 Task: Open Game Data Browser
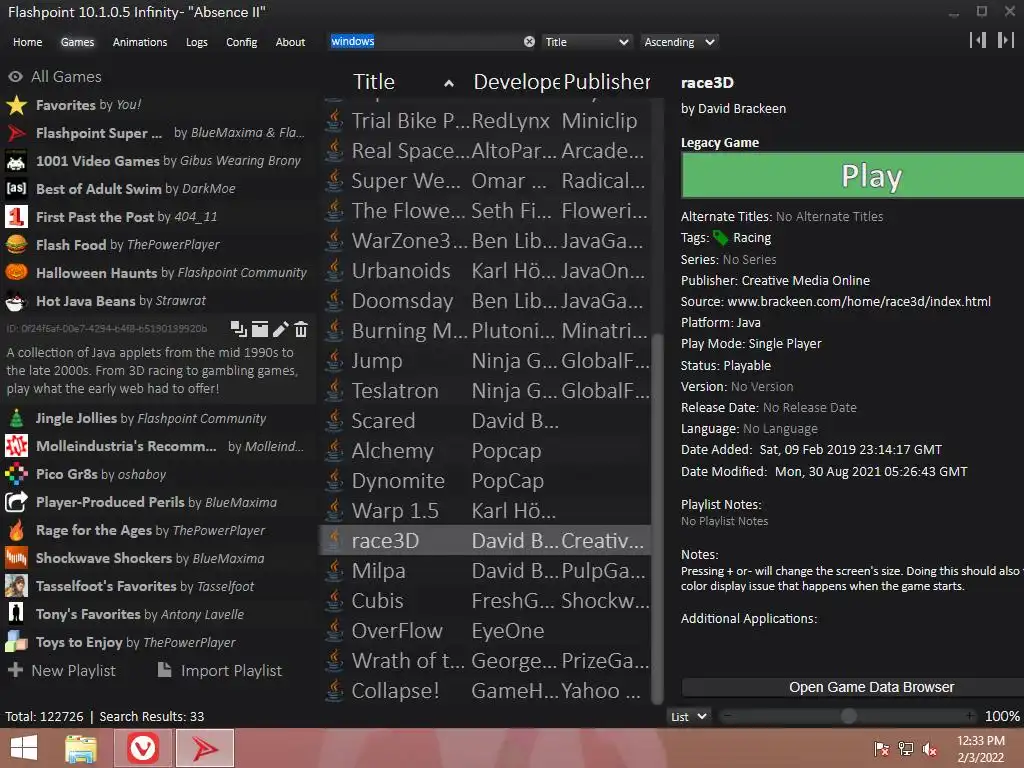click(852, 687)
